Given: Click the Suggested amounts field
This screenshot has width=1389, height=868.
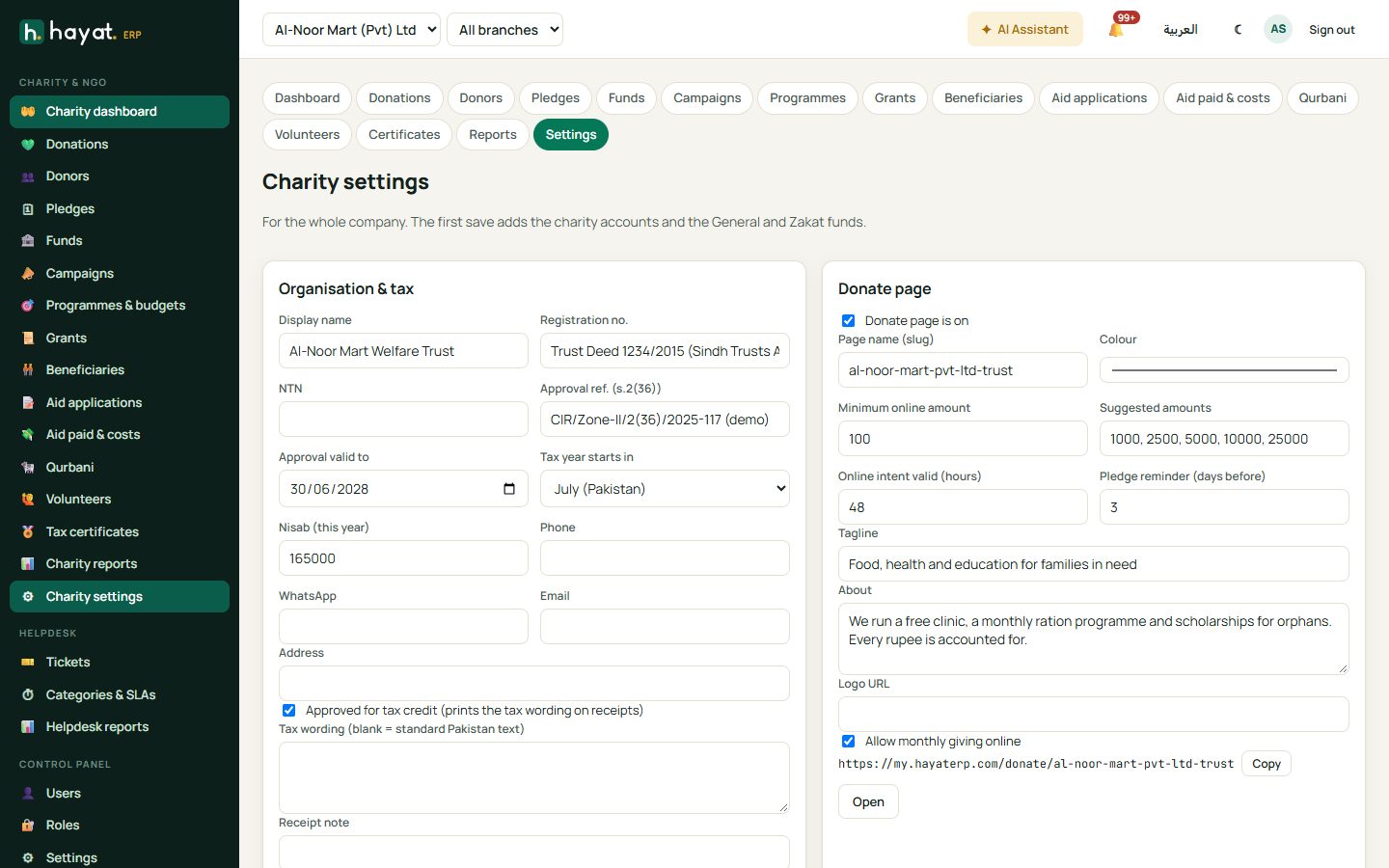Looking at the screenshot, I should click(x=1224, y=439).
